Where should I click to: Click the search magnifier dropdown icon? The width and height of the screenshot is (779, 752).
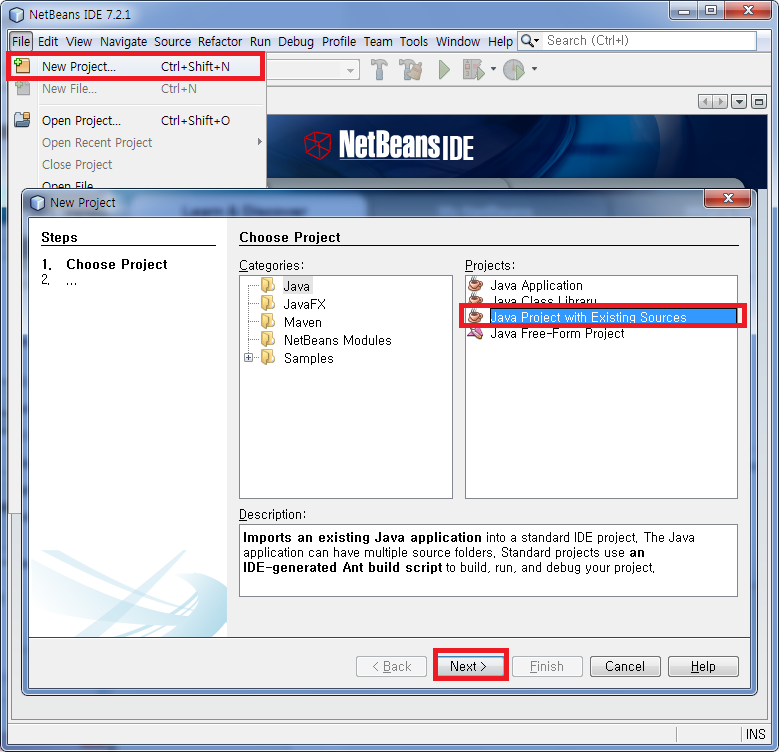[530, 41]
